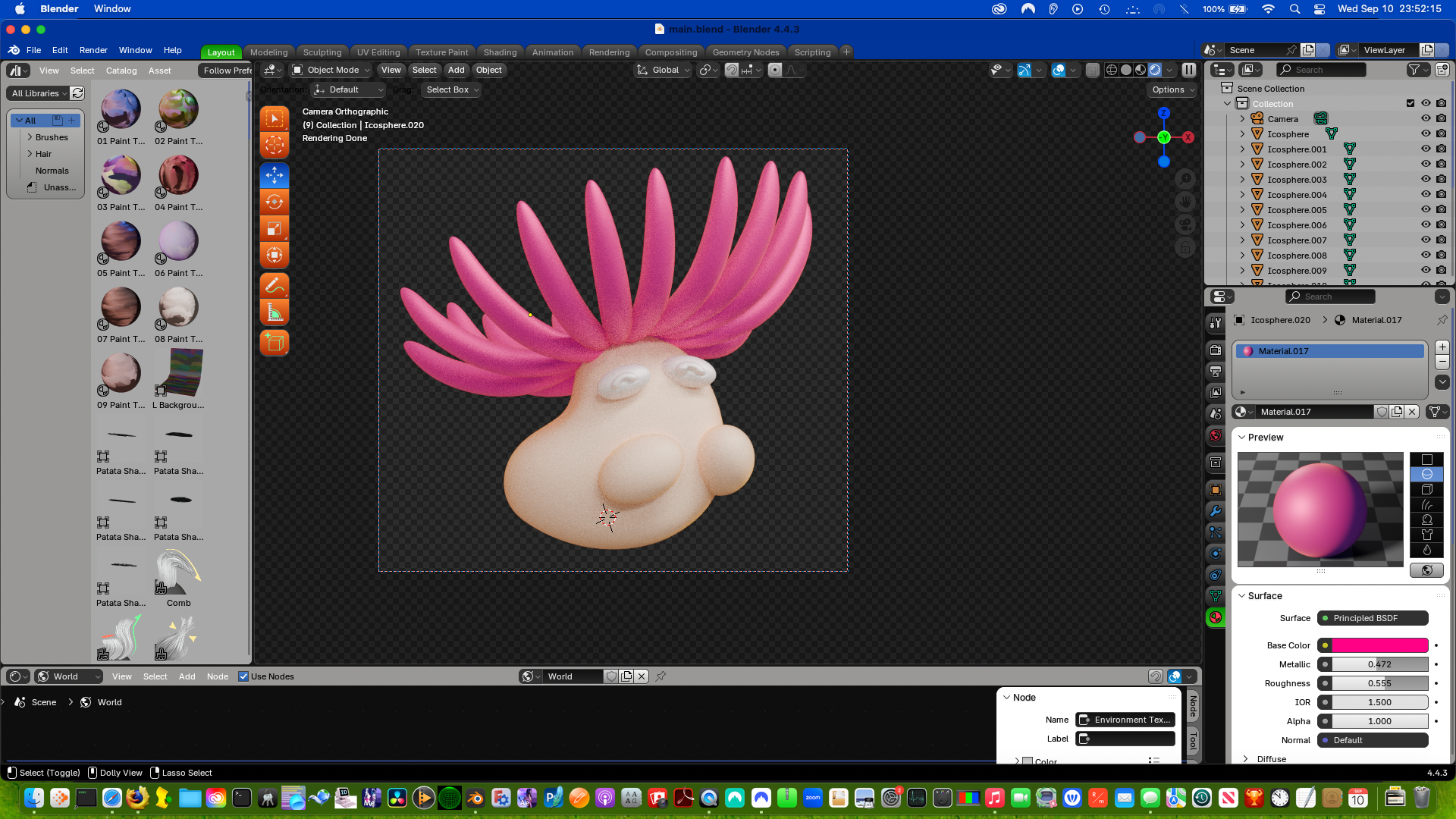The width and height of the screenshot is (1456, 819).
Task: Select the 04 Paint brush thumbnail
Action: coord(179,176)
